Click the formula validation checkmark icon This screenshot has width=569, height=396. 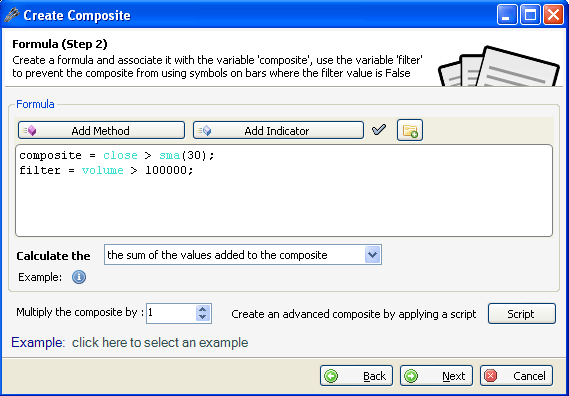click(x=379, y=130)
